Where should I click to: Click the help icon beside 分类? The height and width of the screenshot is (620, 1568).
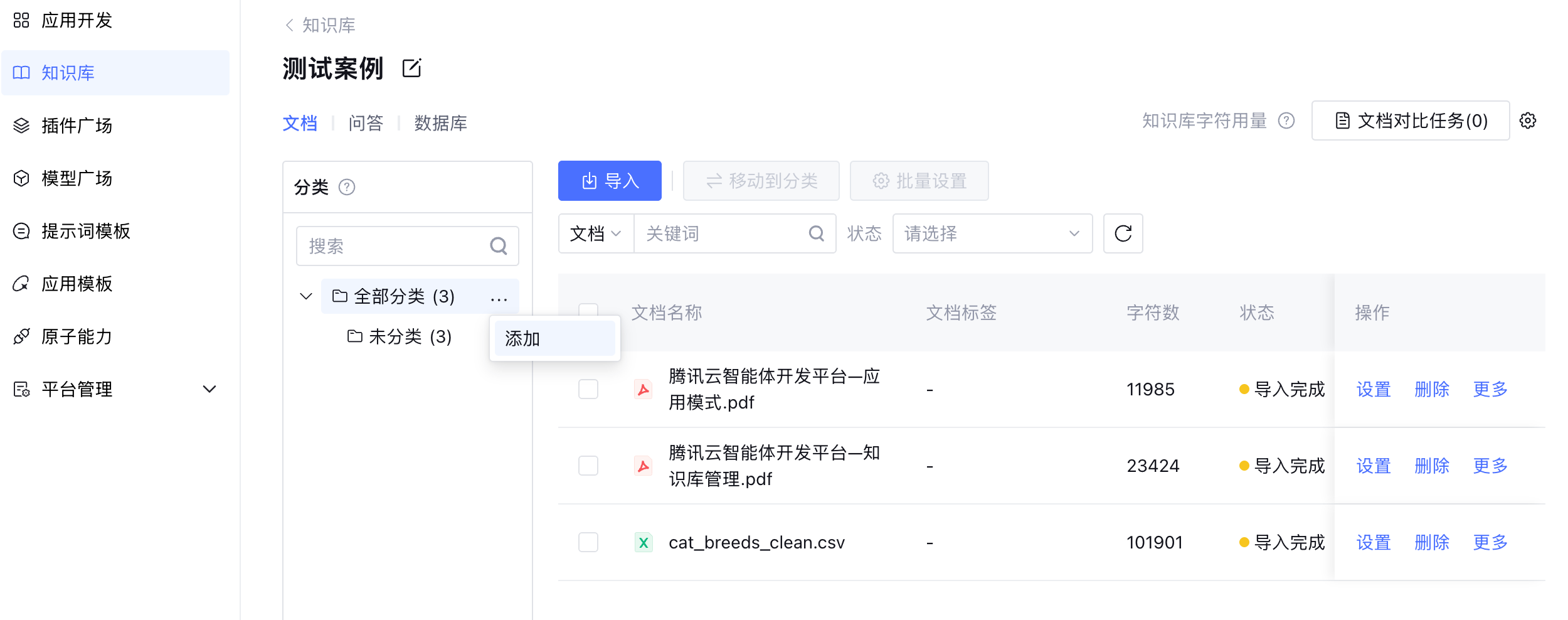(x=347, y=187)
